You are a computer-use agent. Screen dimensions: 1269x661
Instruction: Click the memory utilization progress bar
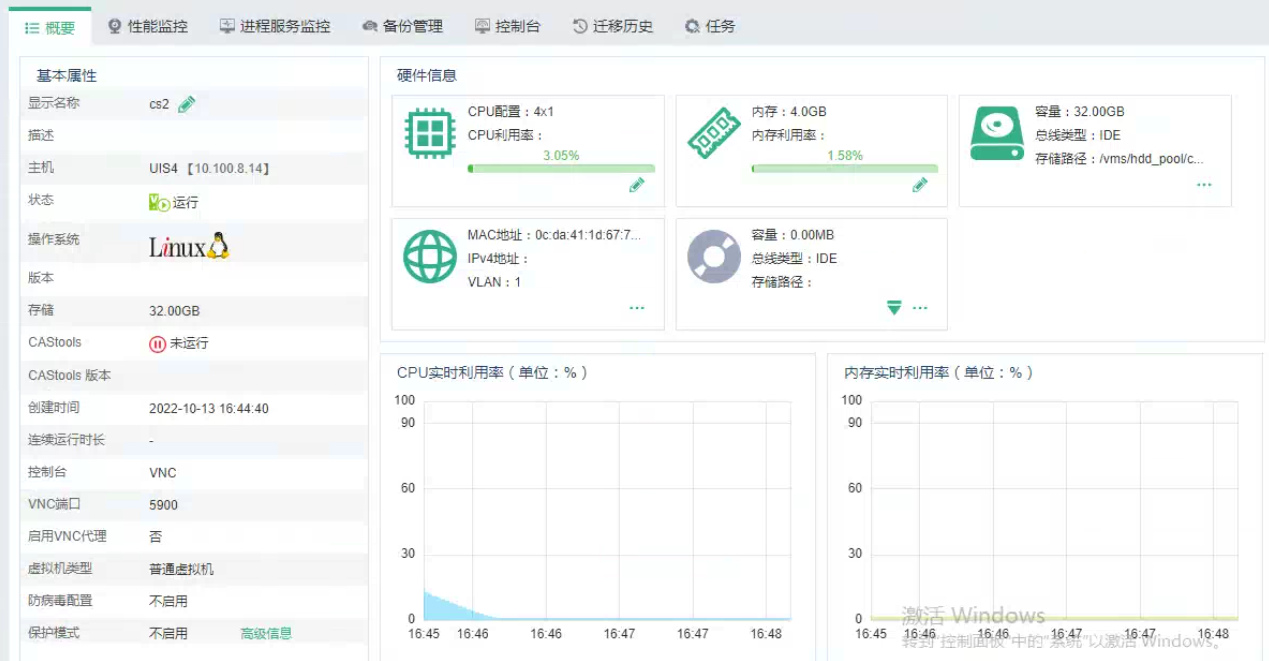845,169
